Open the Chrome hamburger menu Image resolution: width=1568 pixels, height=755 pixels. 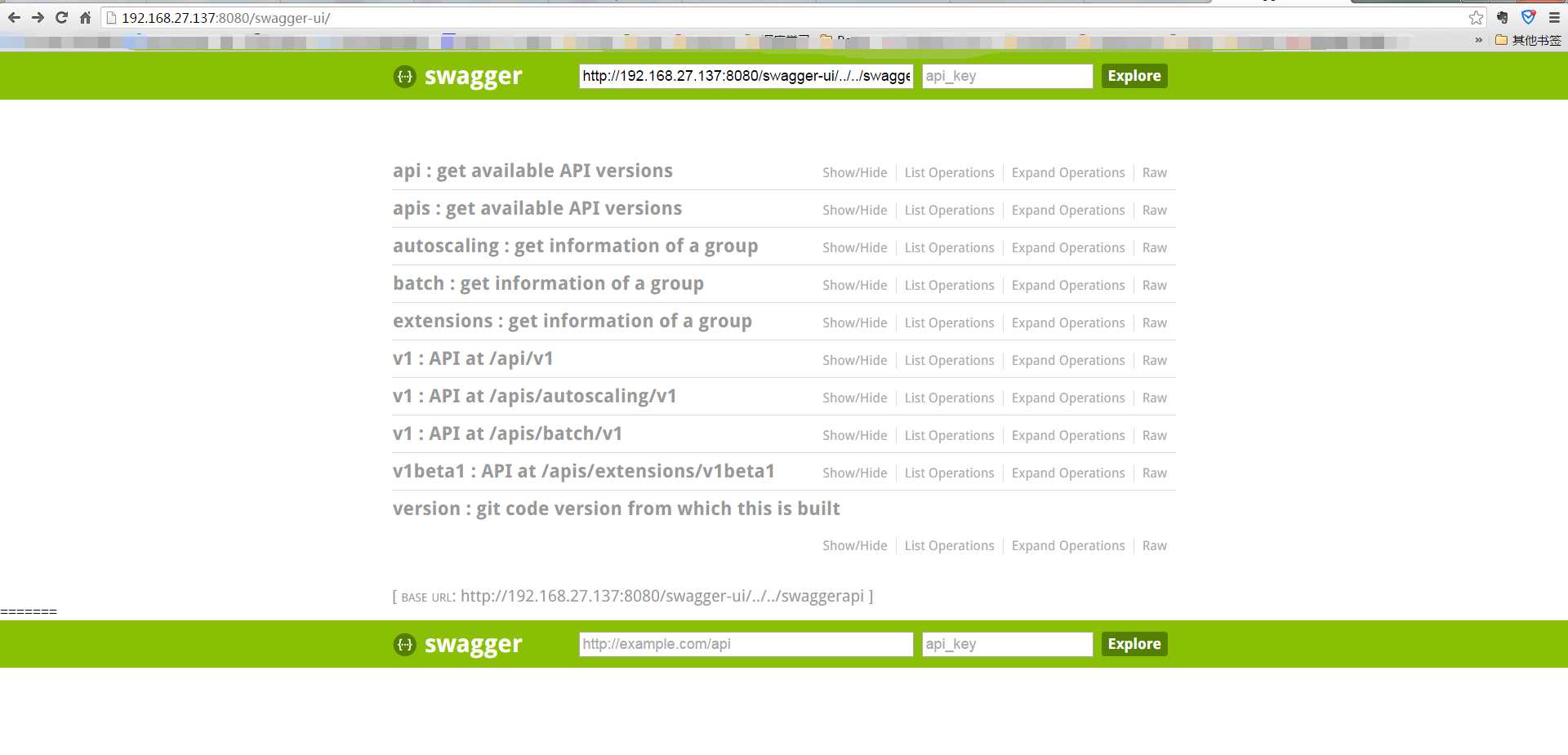1554,17
